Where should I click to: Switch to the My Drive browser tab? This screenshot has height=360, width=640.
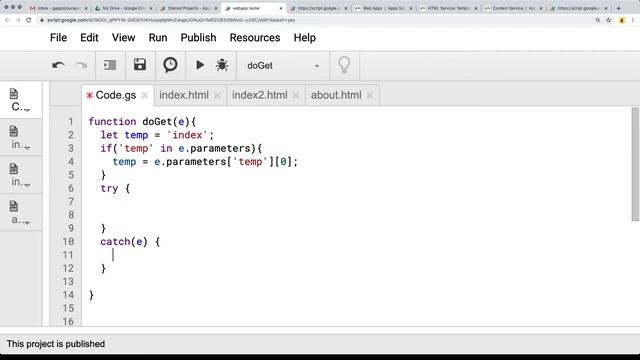pos(124,8)
